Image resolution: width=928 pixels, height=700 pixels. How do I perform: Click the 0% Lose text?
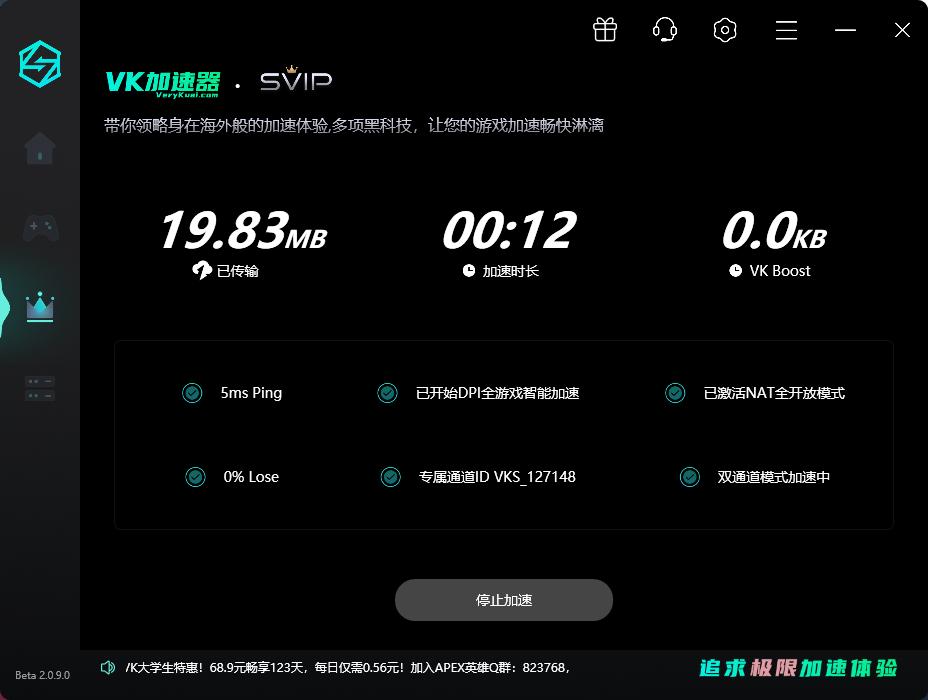point(251,477)
